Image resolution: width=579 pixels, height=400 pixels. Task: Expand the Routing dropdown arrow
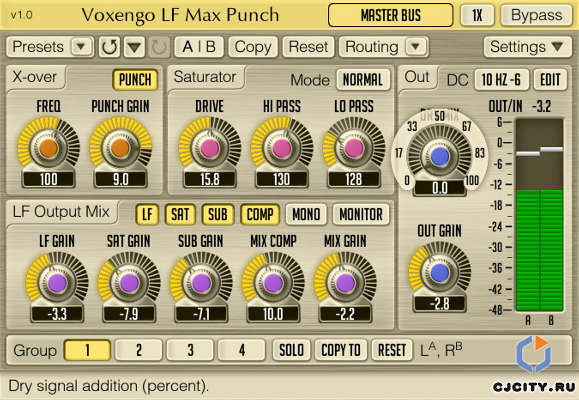click(415, 47)
